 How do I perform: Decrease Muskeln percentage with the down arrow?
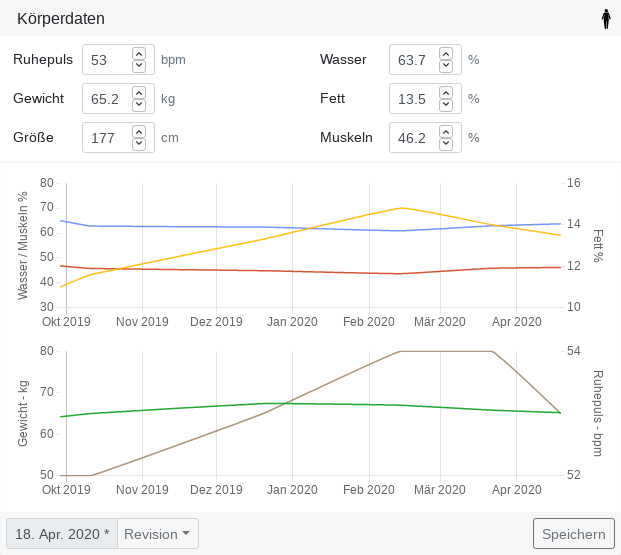click(x=446, y=144)
